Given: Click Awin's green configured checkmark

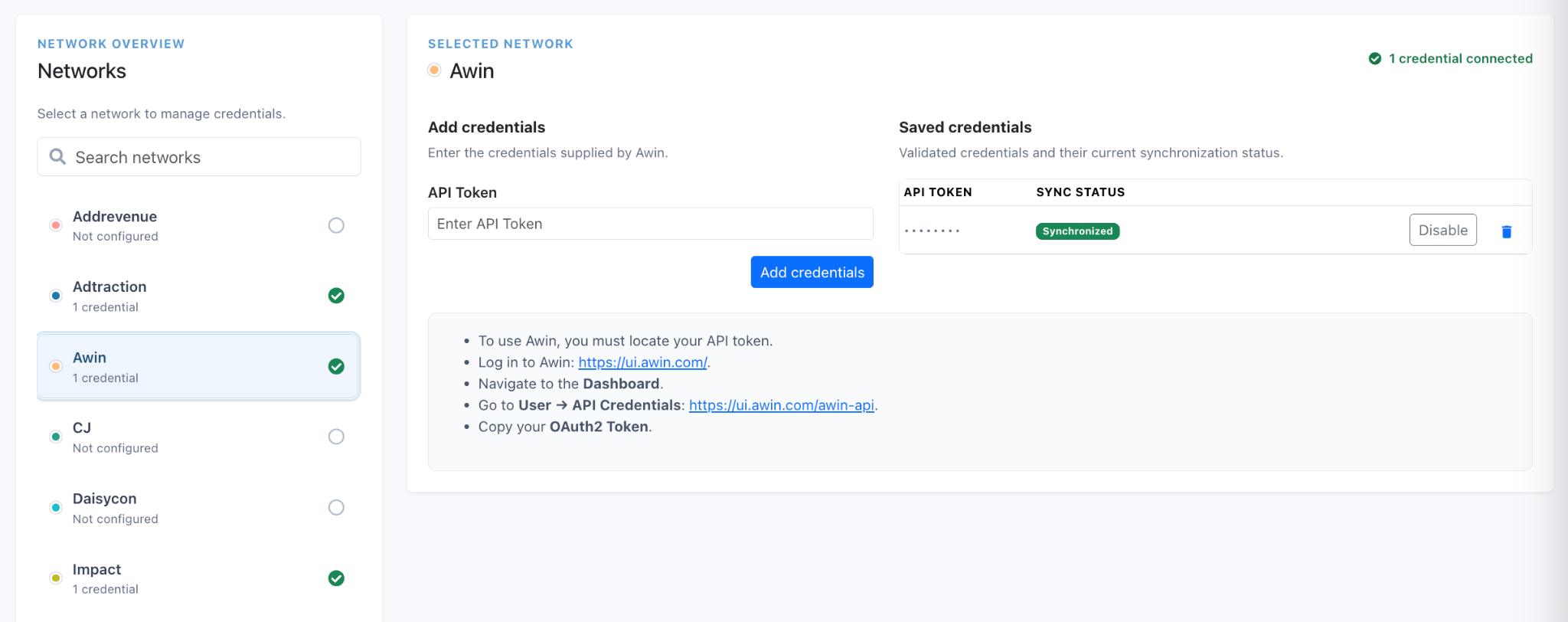Looking at the screenshot, I should click(x=336, y=366).
